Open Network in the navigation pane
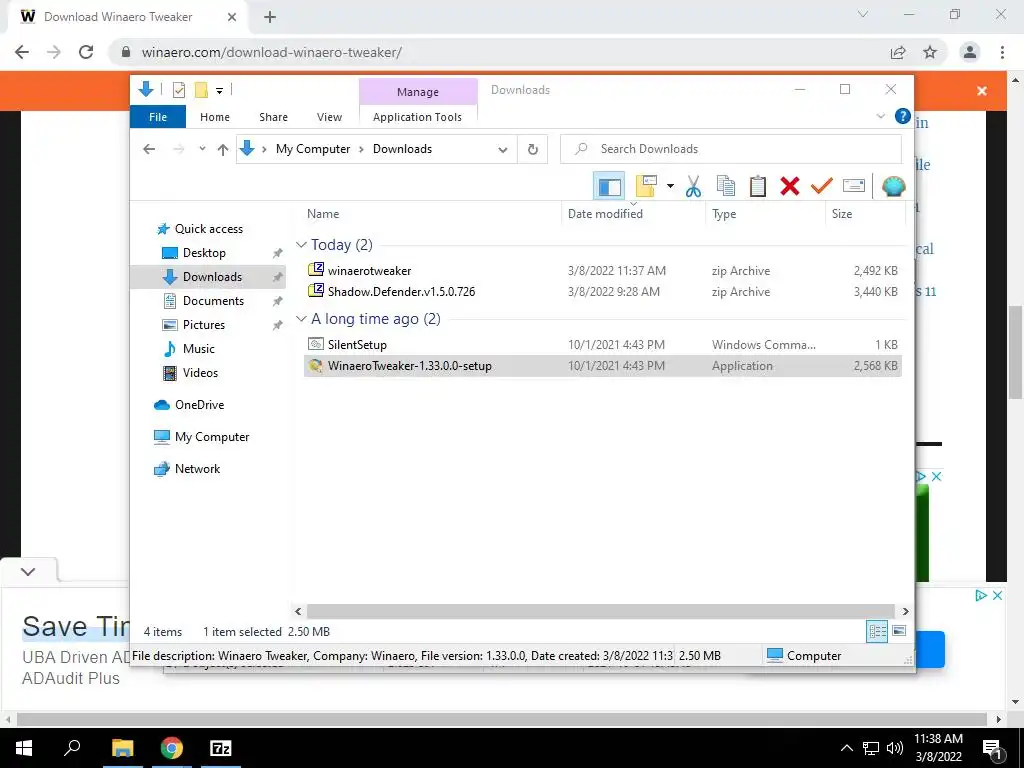 197,469
